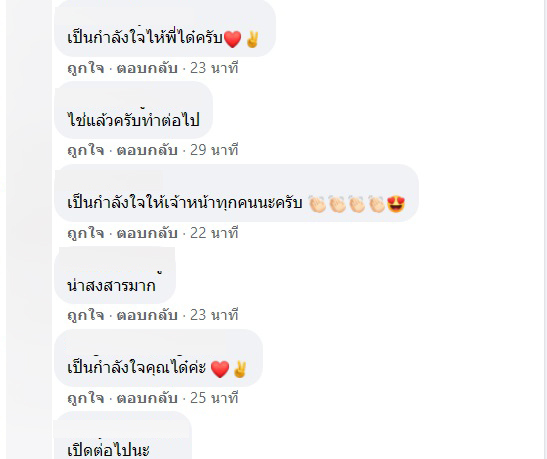
Task: Click ถูกใจ under the น่าสงสารมาก comment
Action: (85, 315)
